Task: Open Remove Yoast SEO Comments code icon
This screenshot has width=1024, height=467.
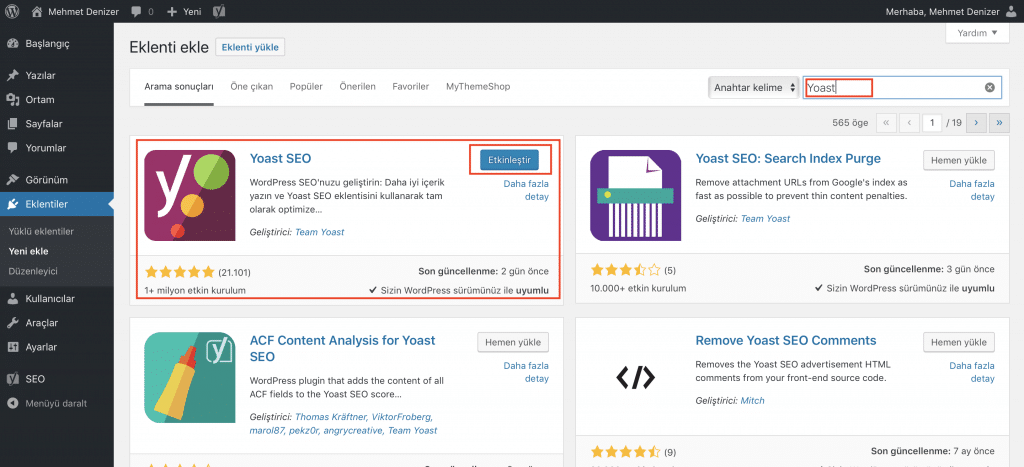Action: pyautogui.click(x=635, y=378)
